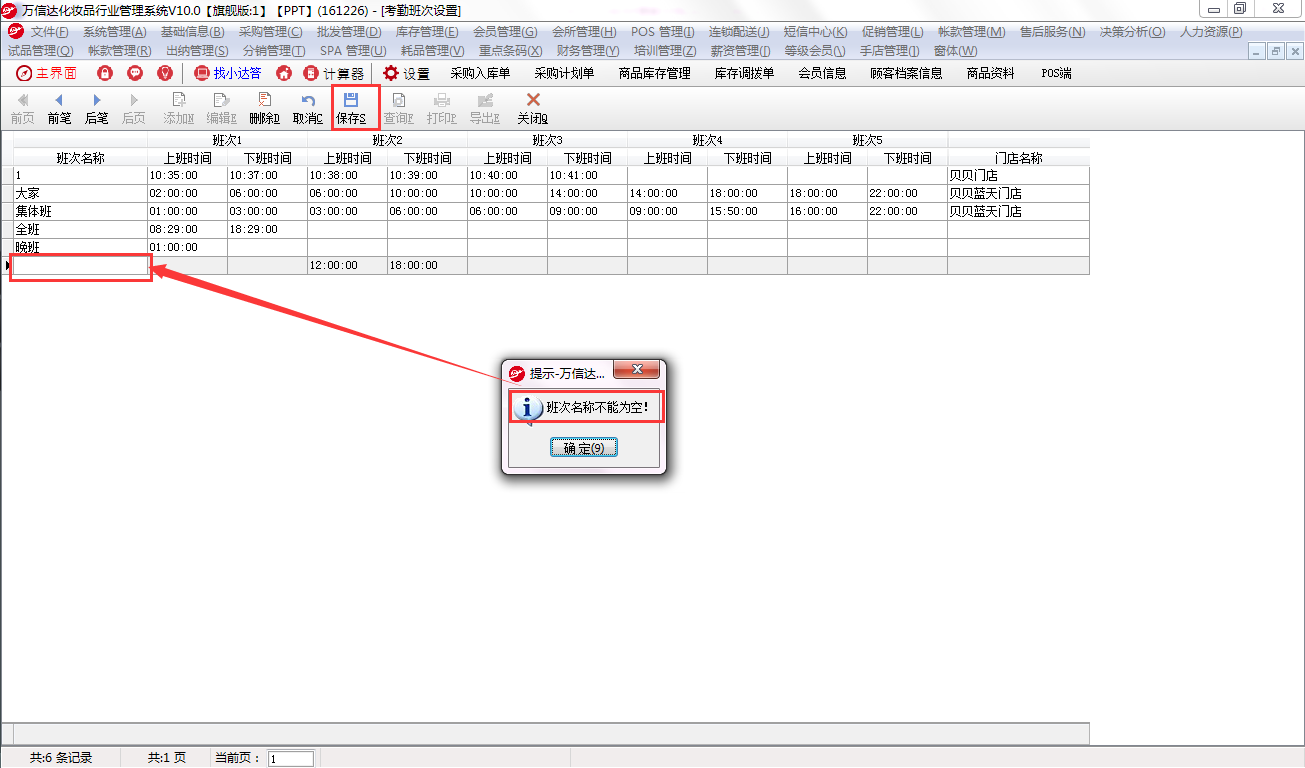
Task: Open the 财务管理(Y) menu
Action: [588, 50]
